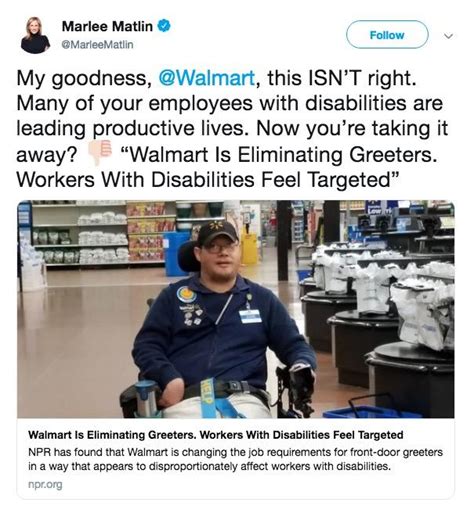Image resolution: width=474 pixels, height=506 pixels.
Task: Click the 'NPR has found' card description
Action: coord(235,459)
